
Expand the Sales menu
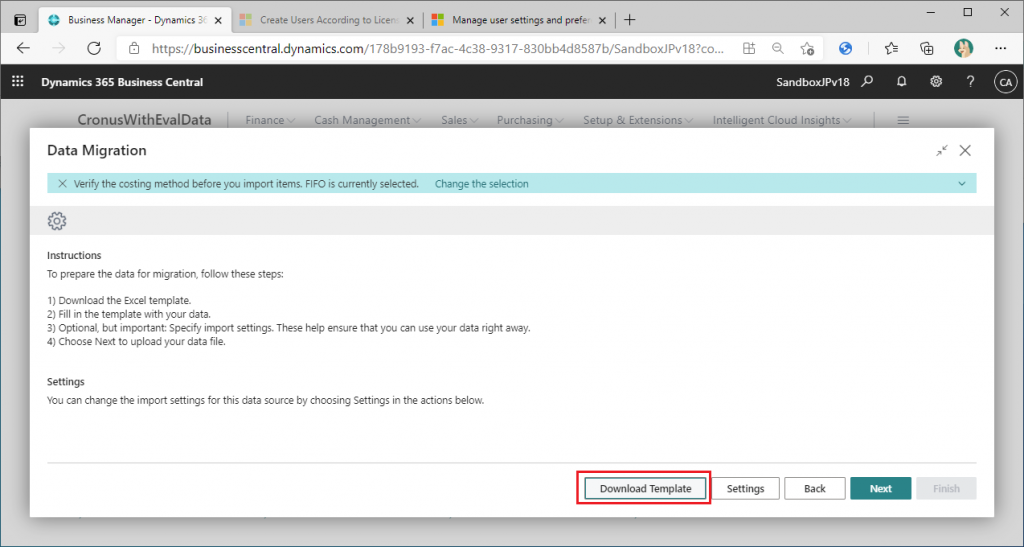point(460,120)
